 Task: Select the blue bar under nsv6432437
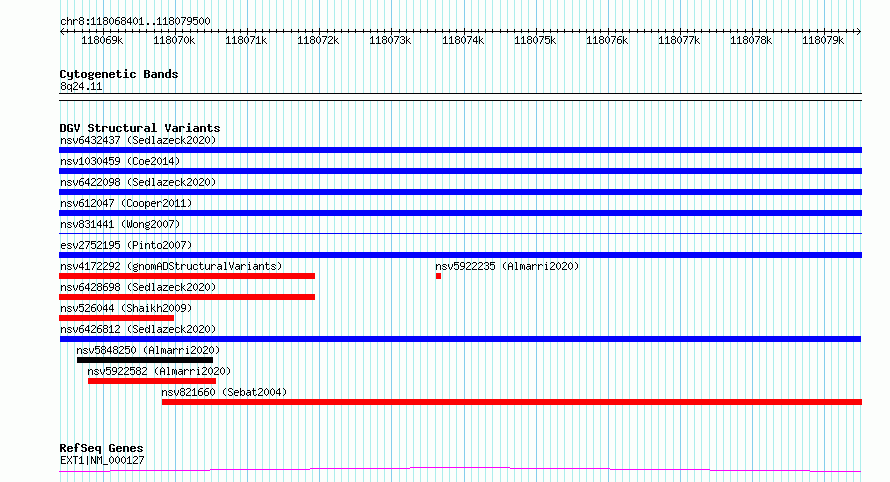(460, 150)
